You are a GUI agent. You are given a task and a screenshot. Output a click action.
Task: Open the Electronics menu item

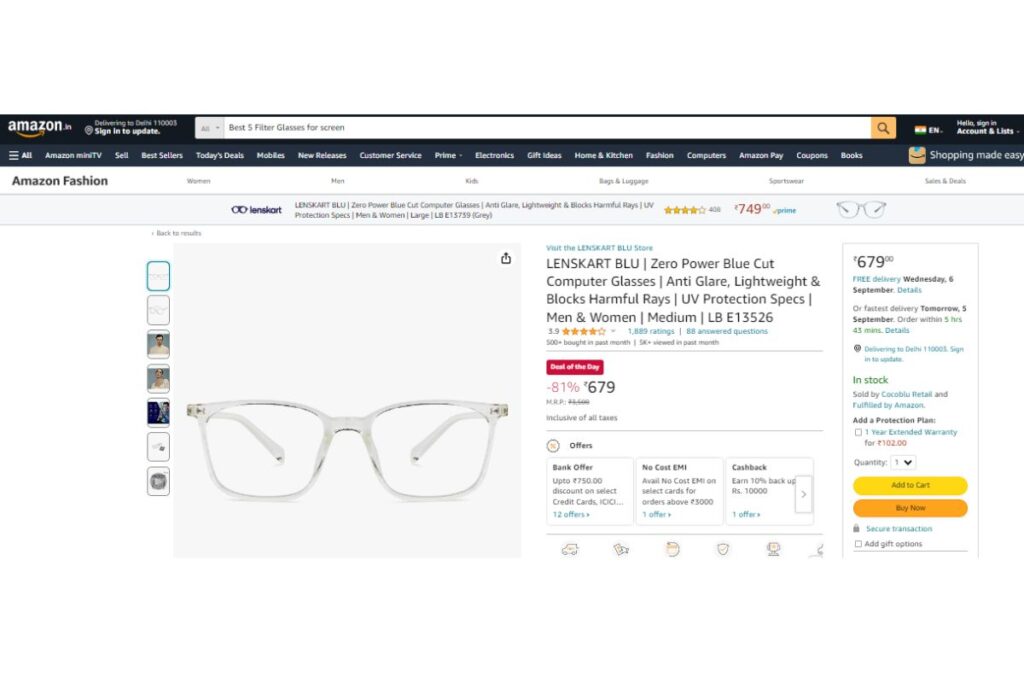coord(494,155)
